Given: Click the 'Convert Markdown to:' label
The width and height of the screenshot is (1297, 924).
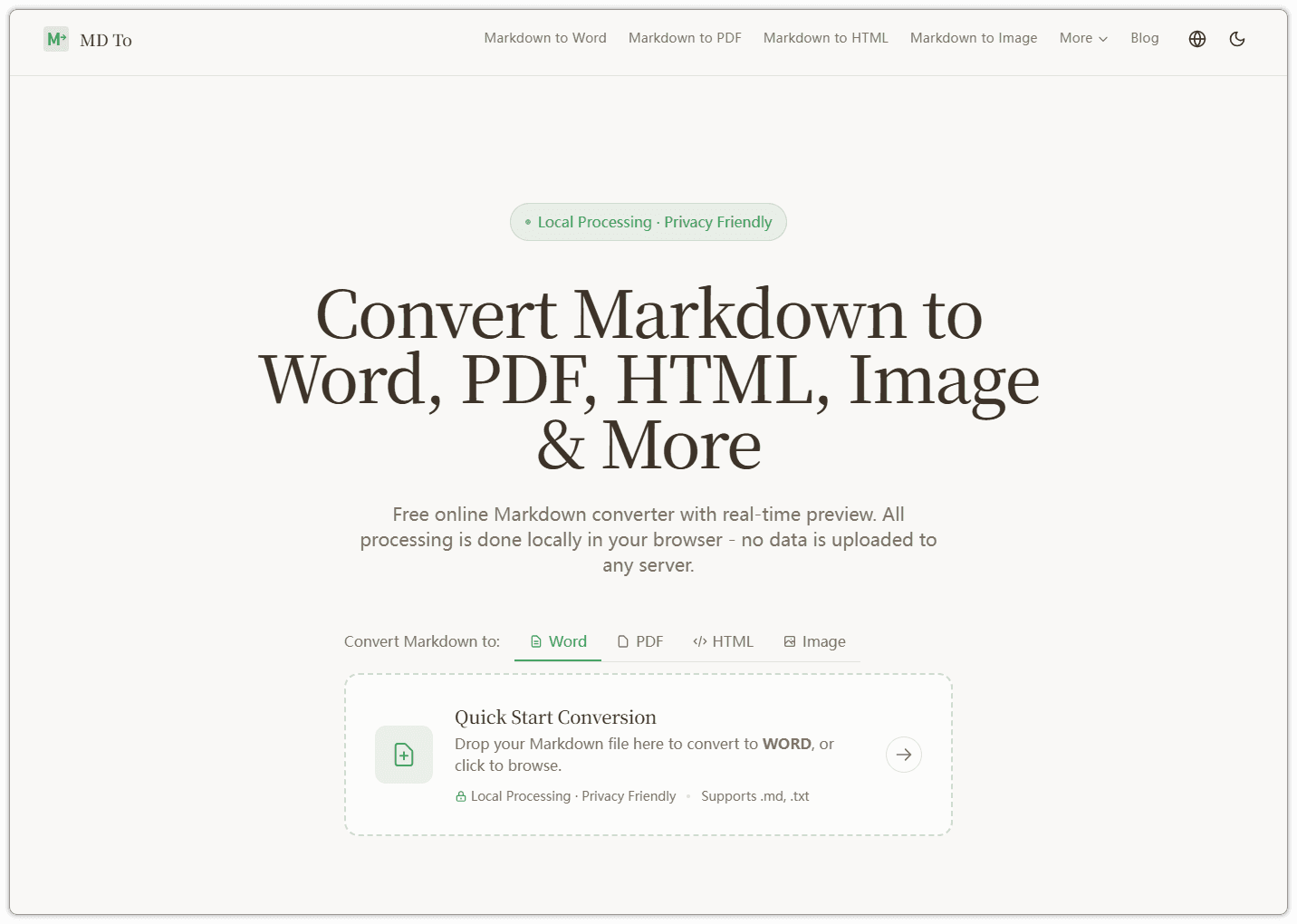Looking at the screenshot, I should click(x=422, y=641).
